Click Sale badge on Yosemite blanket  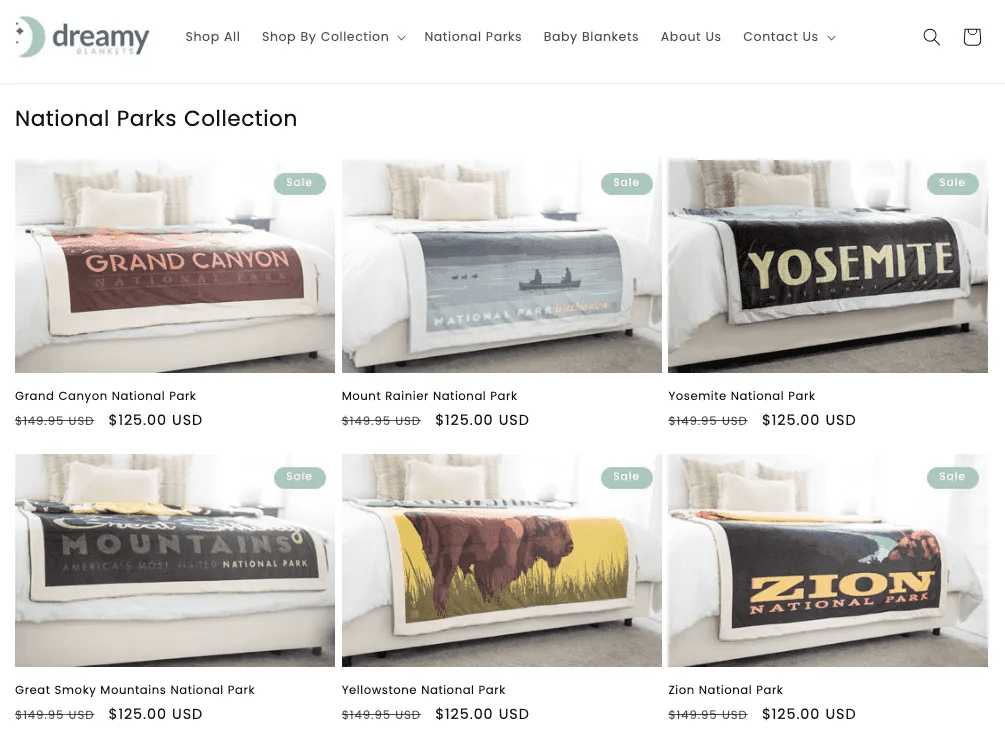(x=952, y=183)
